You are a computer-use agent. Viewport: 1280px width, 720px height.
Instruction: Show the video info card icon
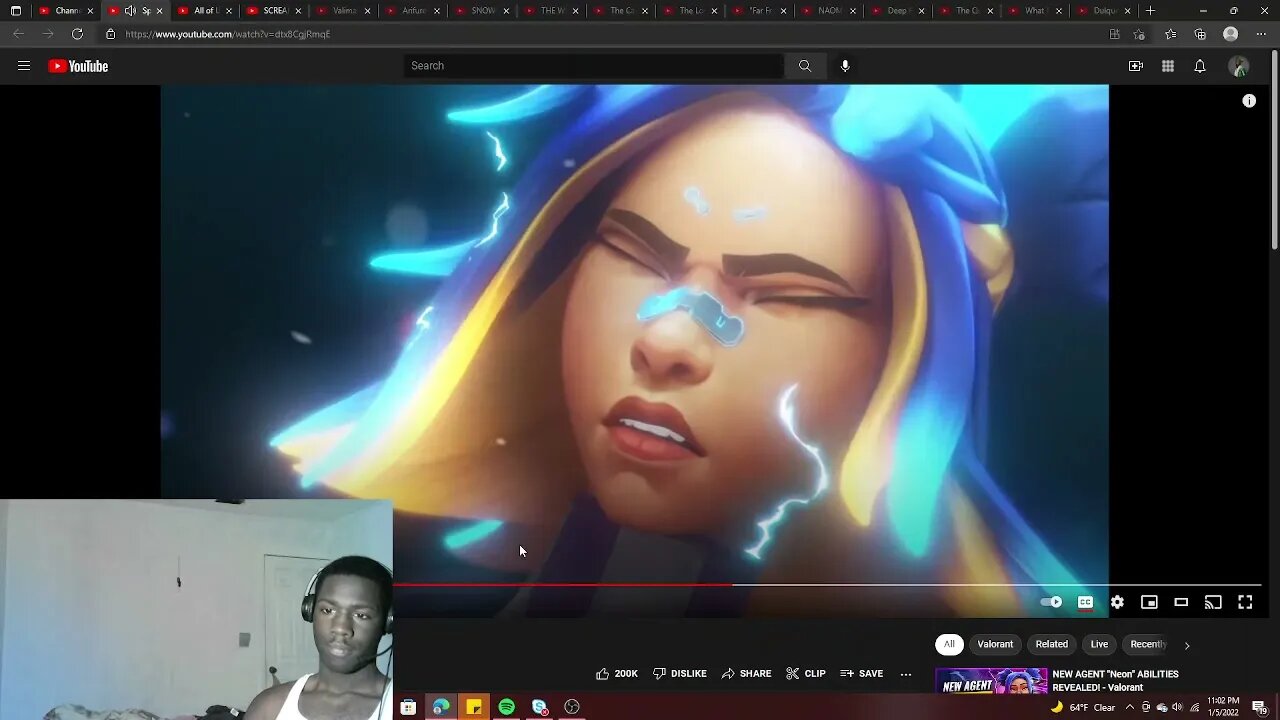(1249, 101)
